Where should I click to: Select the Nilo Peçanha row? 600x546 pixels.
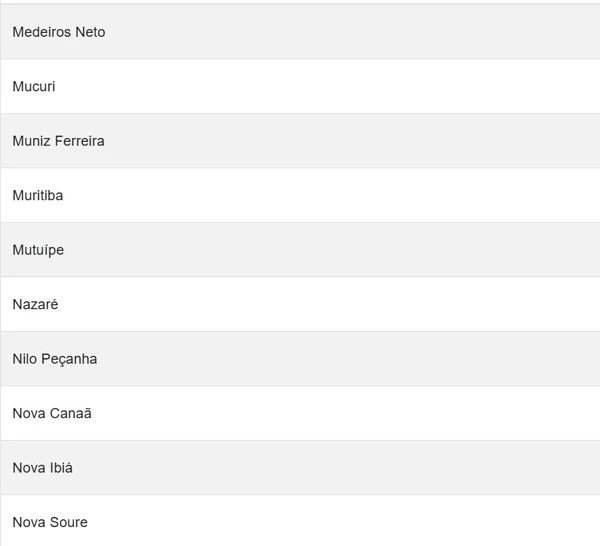(300, 359)
